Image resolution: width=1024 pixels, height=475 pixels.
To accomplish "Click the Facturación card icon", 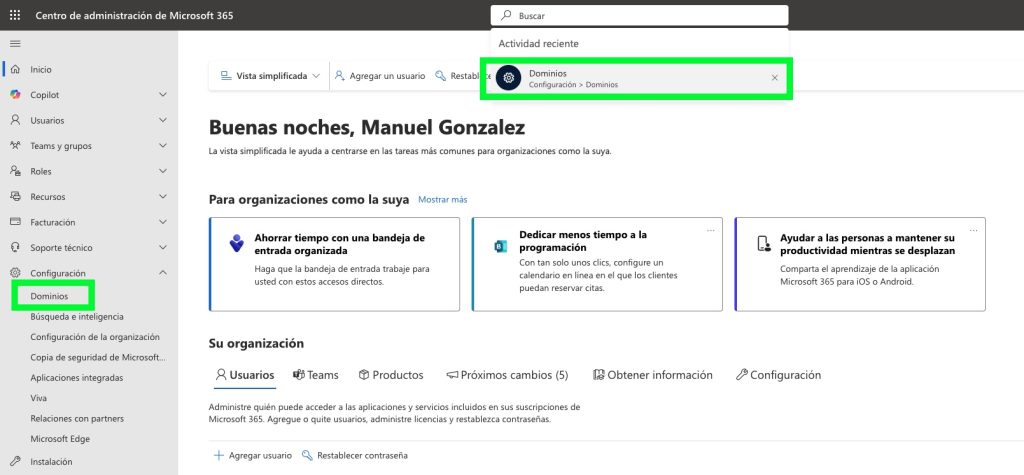I will [x=15, y=221].
